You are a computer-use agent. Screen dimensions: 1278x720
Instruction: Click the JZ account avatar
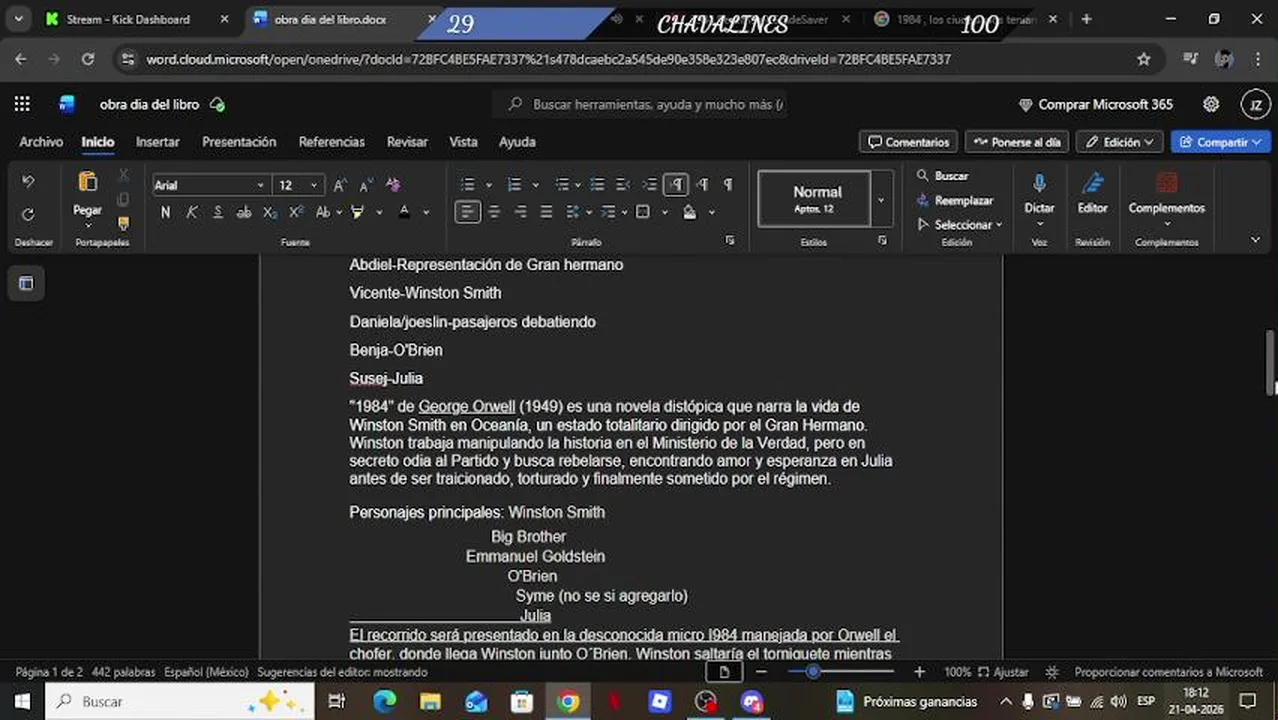tap(1255, 104)
